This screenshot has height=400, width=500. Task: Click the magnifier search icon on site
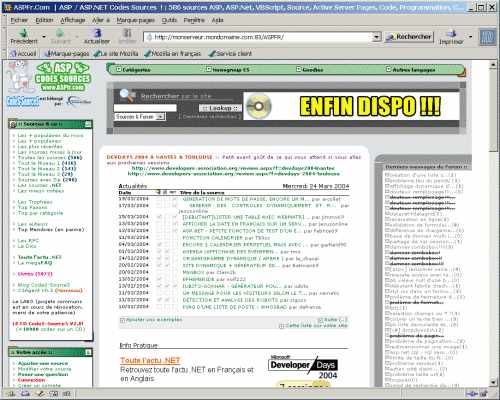point(127,96)
